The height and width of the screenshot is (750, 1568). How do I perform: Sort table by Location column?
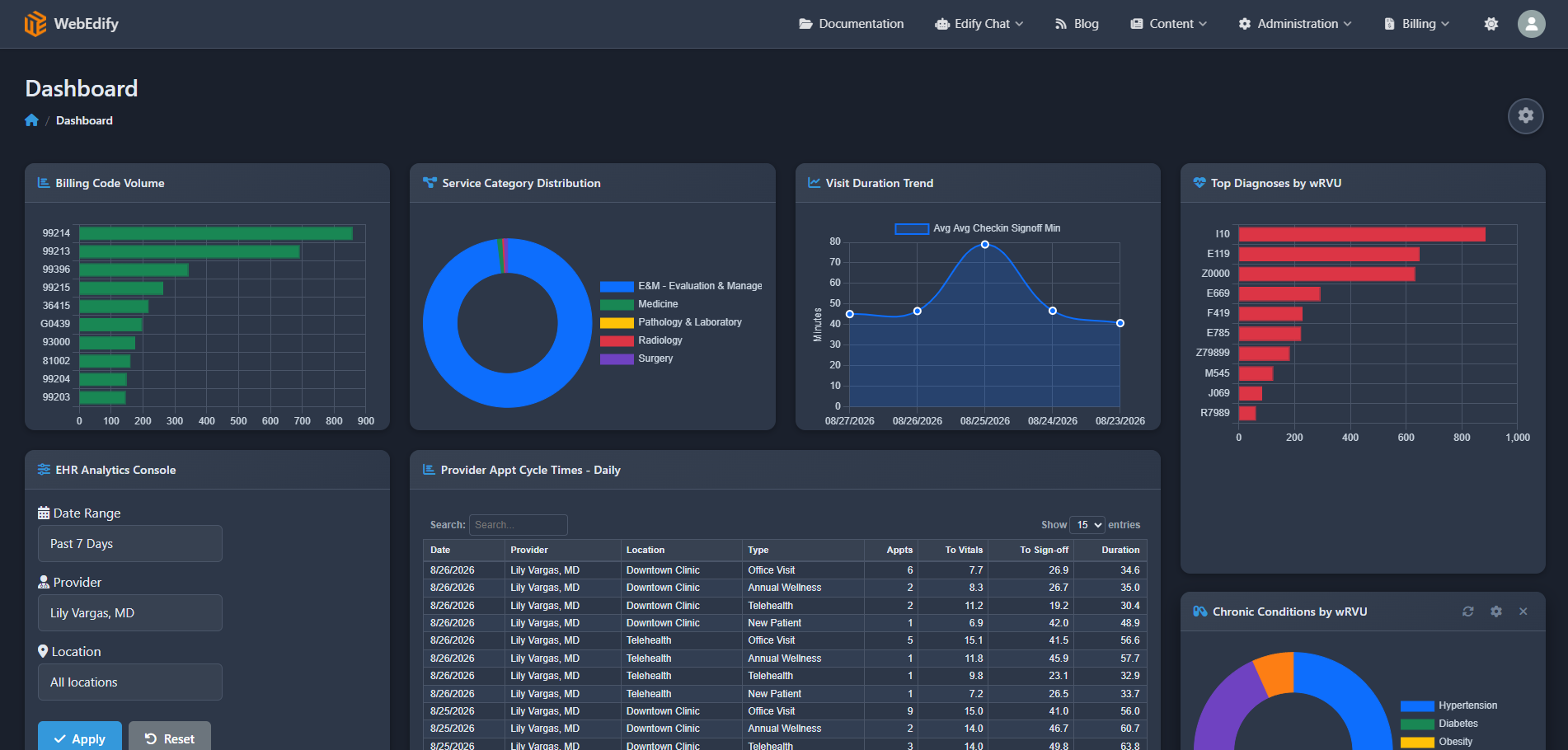(x=681, y=550)
